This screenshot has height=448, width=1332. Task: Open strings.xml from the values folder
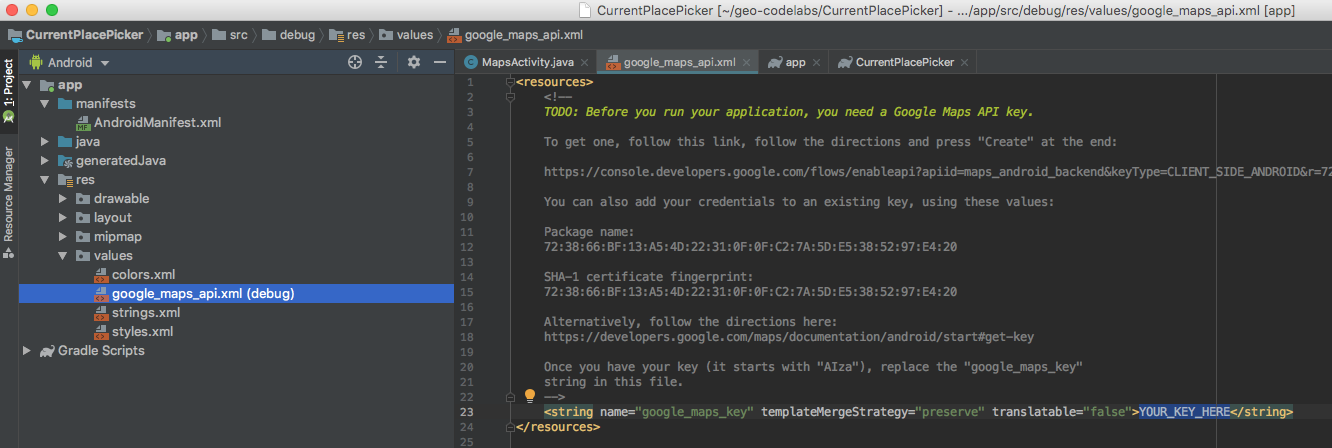146,313
